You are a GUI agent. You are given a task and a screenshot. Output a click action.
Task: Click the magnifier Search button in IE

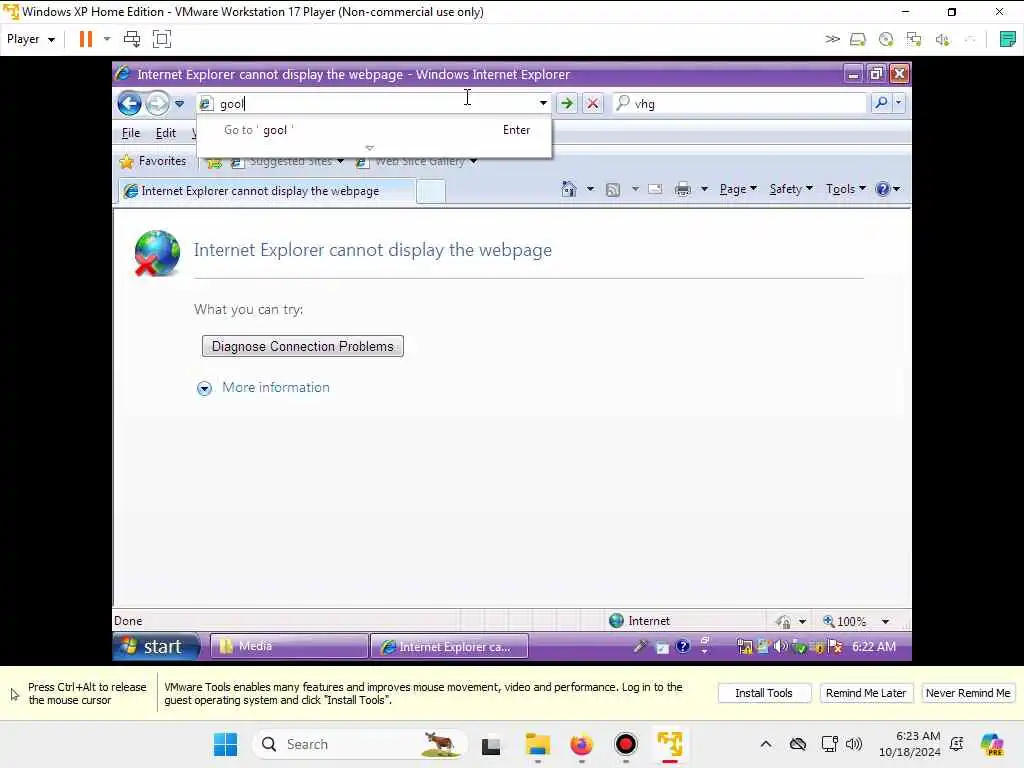881,103
